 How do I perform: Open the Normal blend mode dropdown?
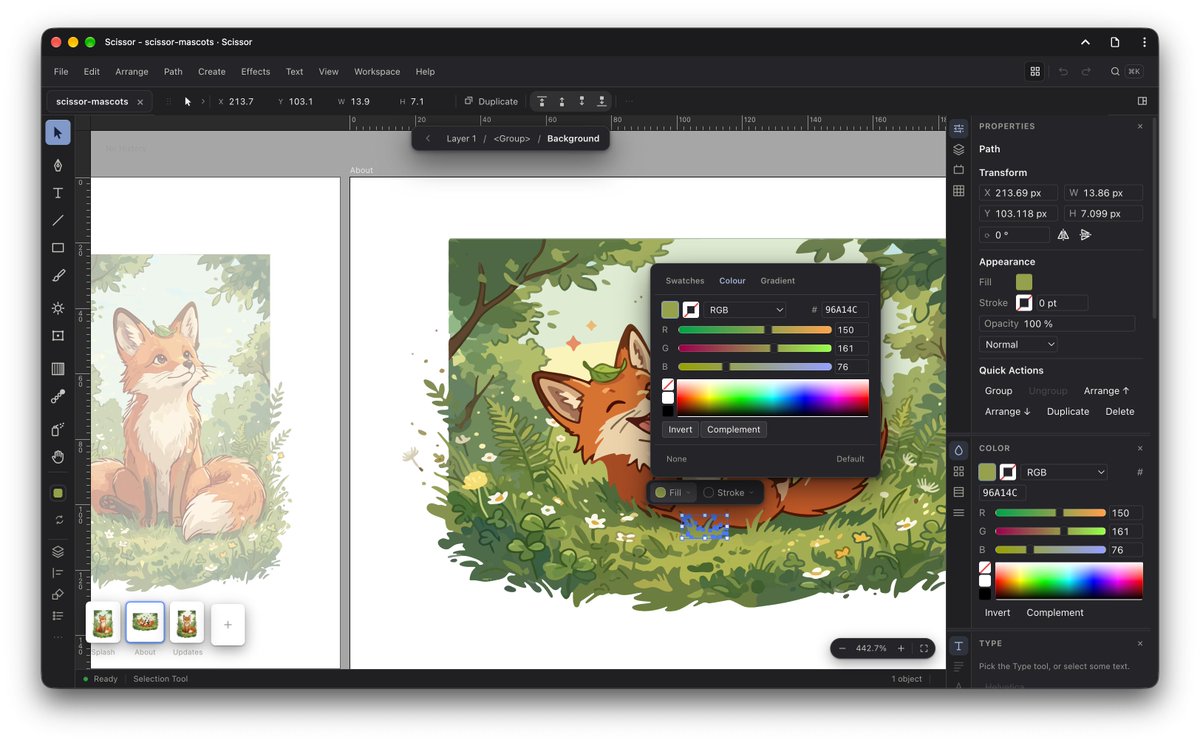coord(1018,344)
